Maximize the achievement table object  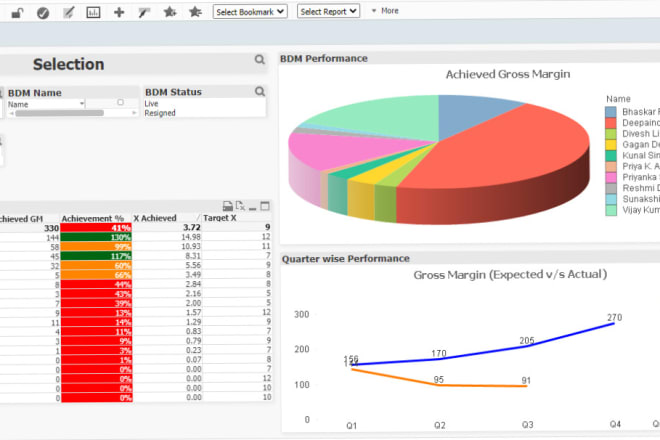[x=265, y=206]
